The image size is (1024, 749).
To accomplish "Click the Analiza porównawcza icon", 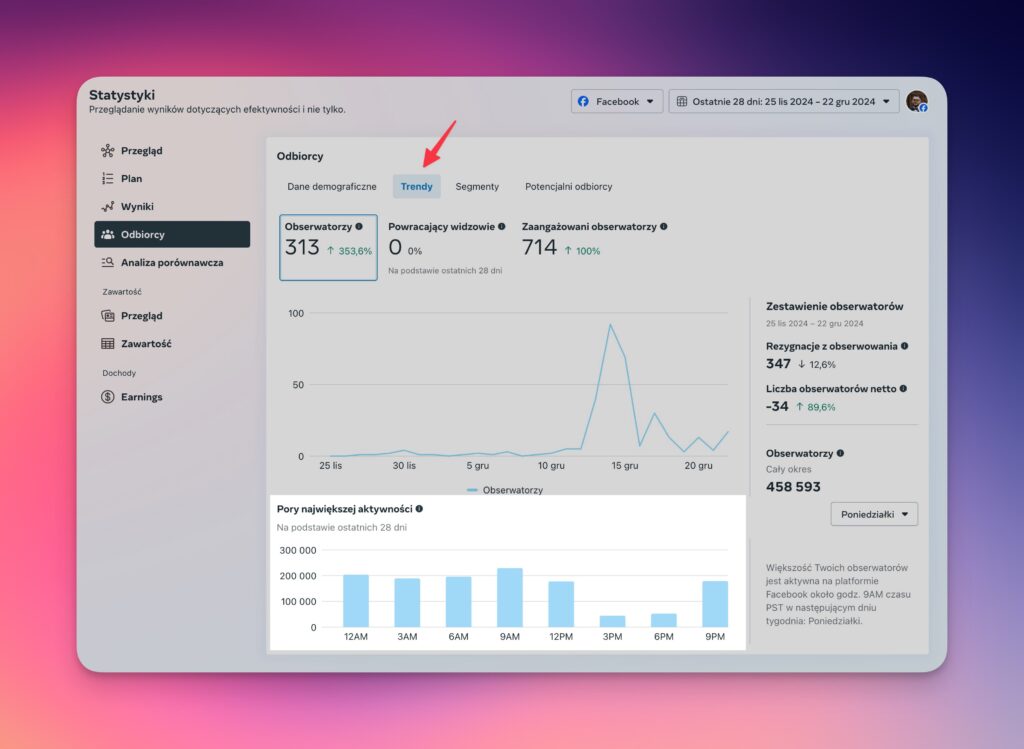I will 108,263.
